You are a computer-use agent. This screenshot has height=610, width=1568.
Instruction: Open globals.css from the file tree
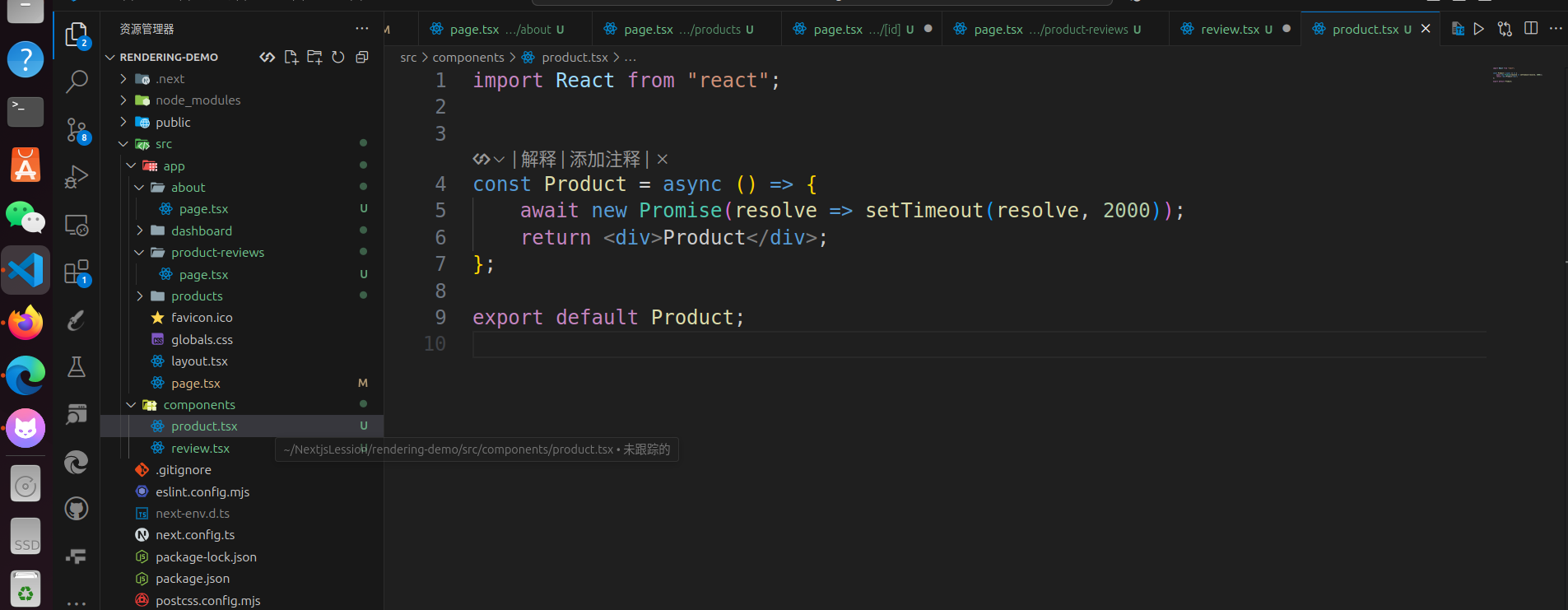202,340
